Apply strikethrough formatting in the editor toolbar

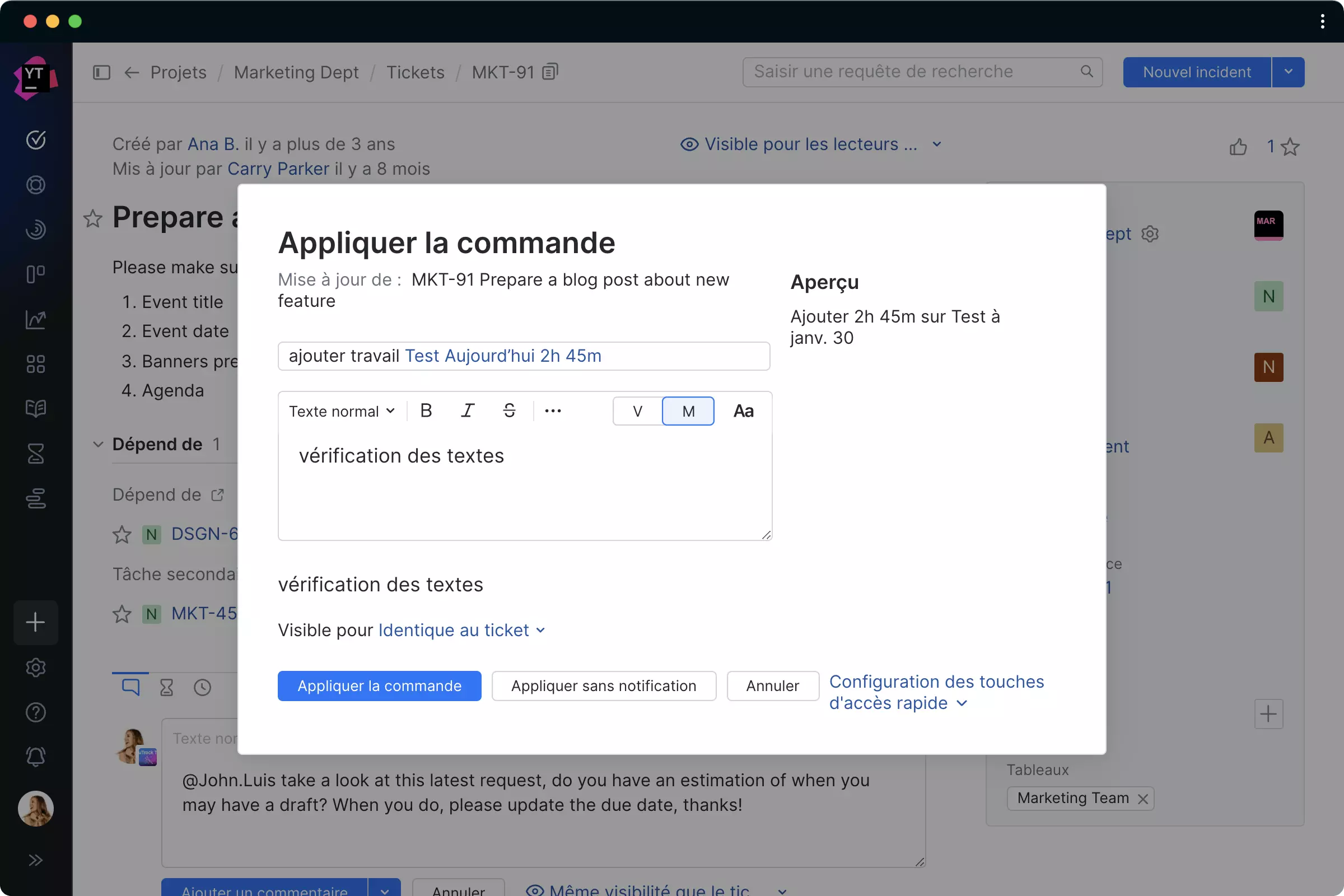509,410
